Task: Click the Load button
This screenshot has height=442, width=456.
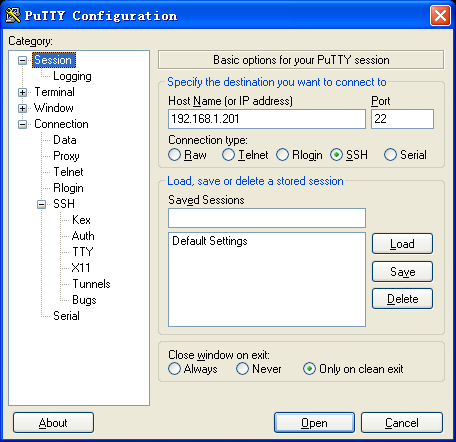Action: click(402, 244)
